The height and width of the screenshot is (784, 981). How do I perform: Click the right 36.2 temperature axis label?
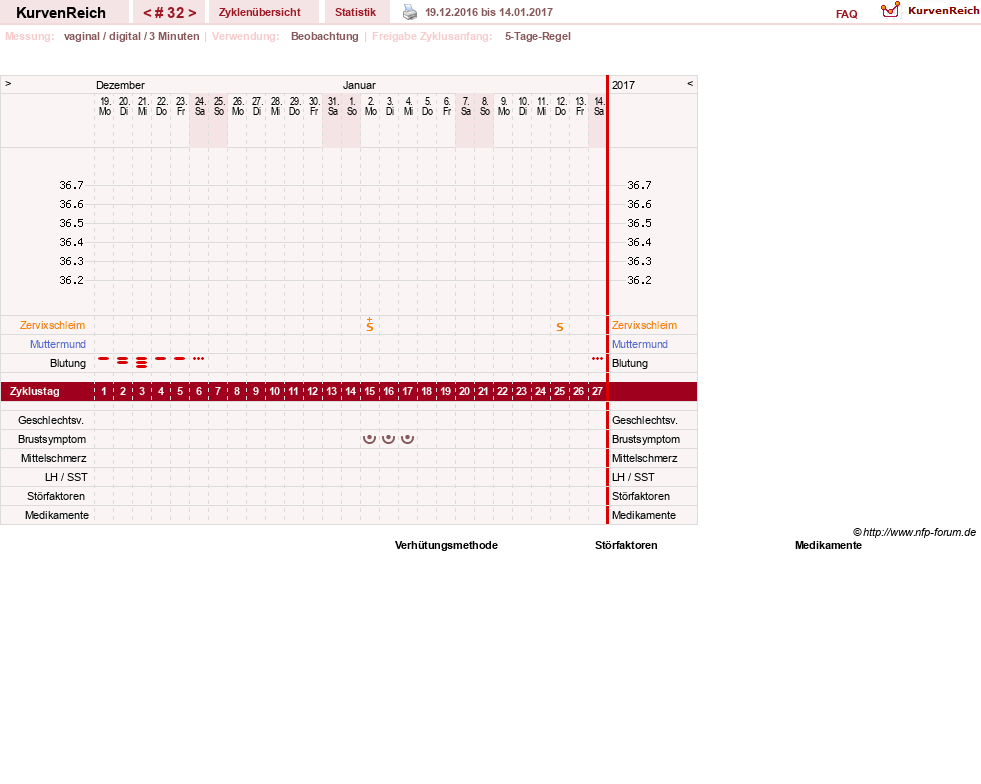tap(639, 280)
